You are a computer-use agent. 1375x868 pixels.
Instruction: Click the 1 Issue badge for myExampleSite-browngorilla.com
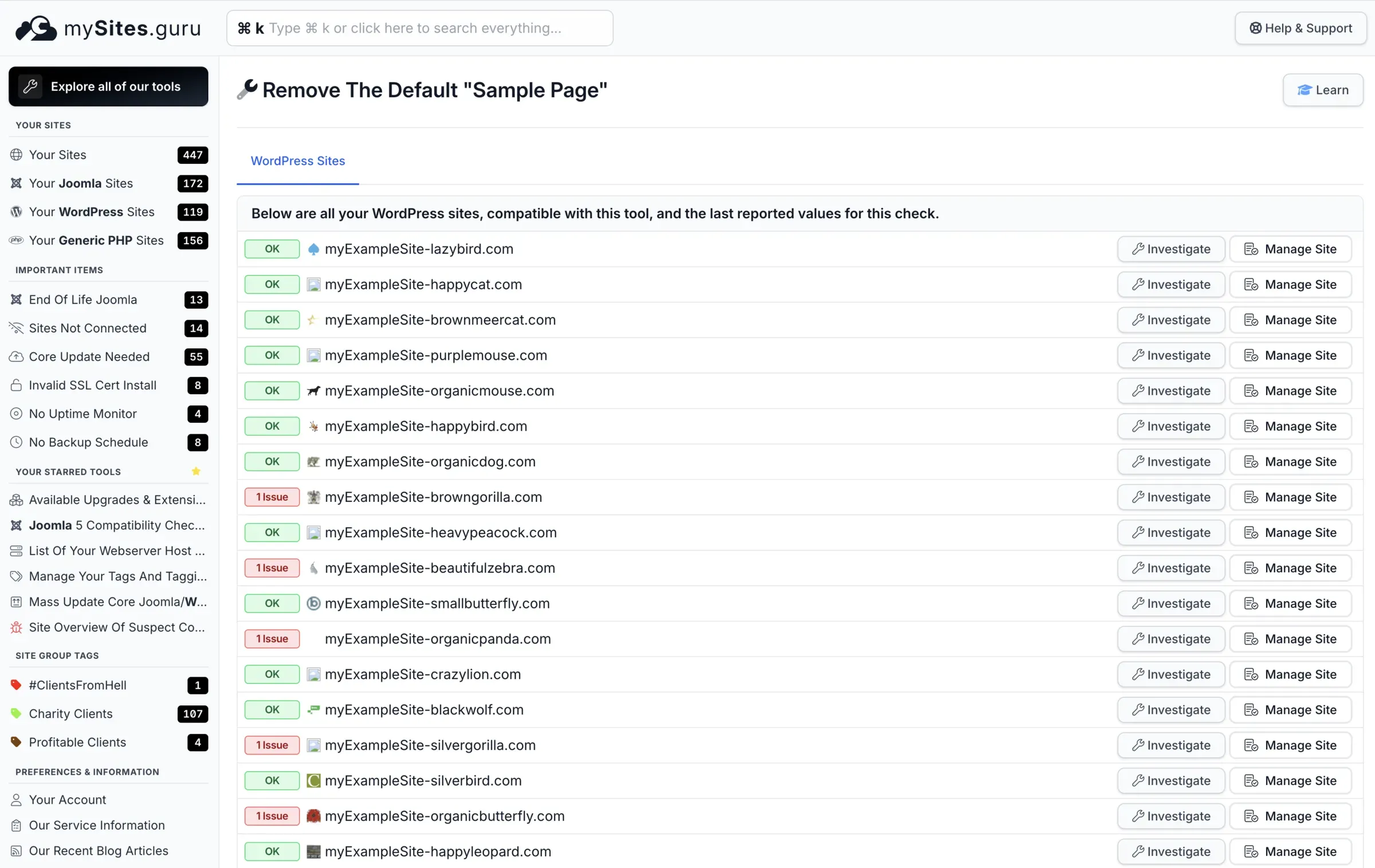(x=272, y=497)
